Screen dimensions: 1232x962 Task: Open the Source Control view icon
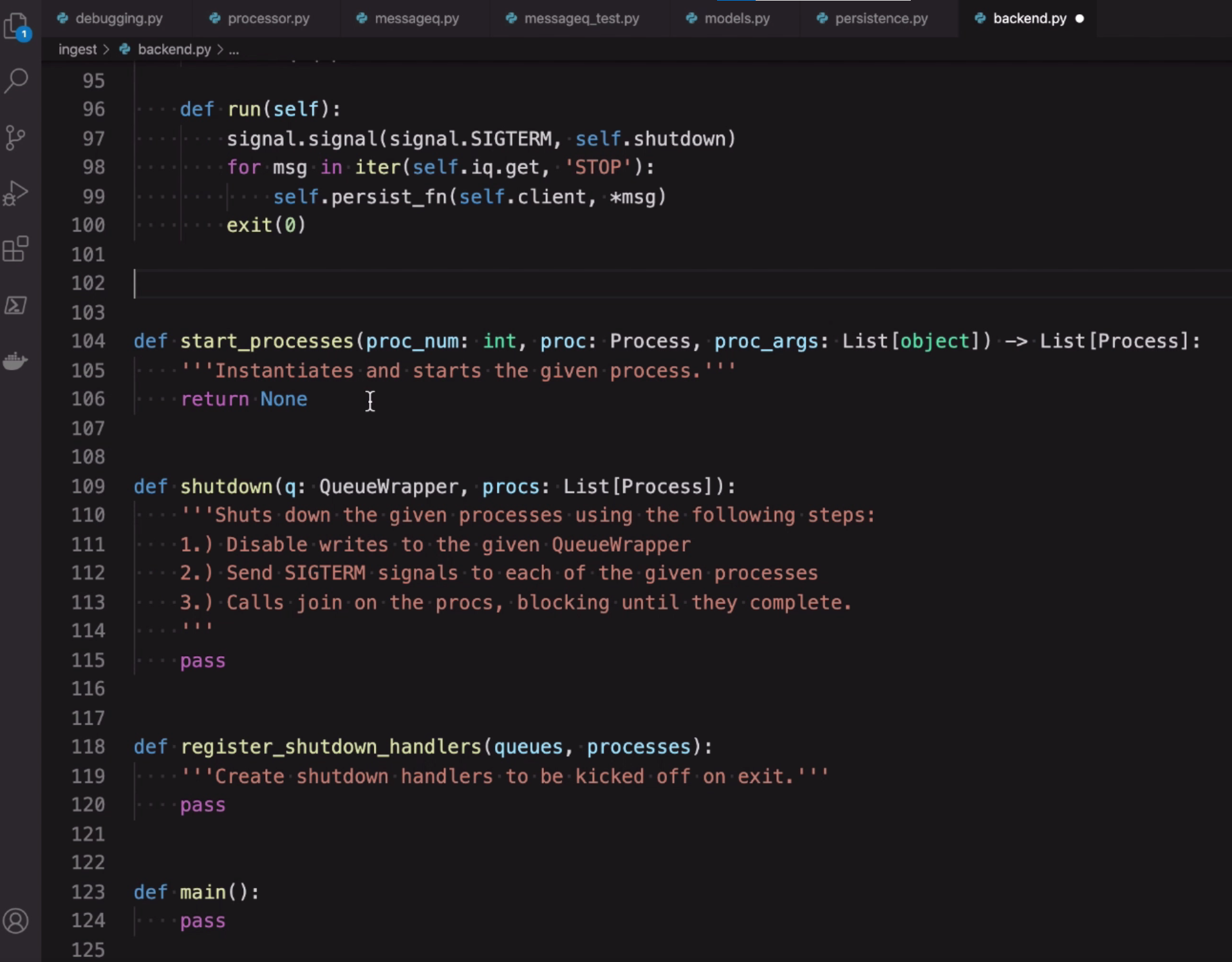pos(15,137)
